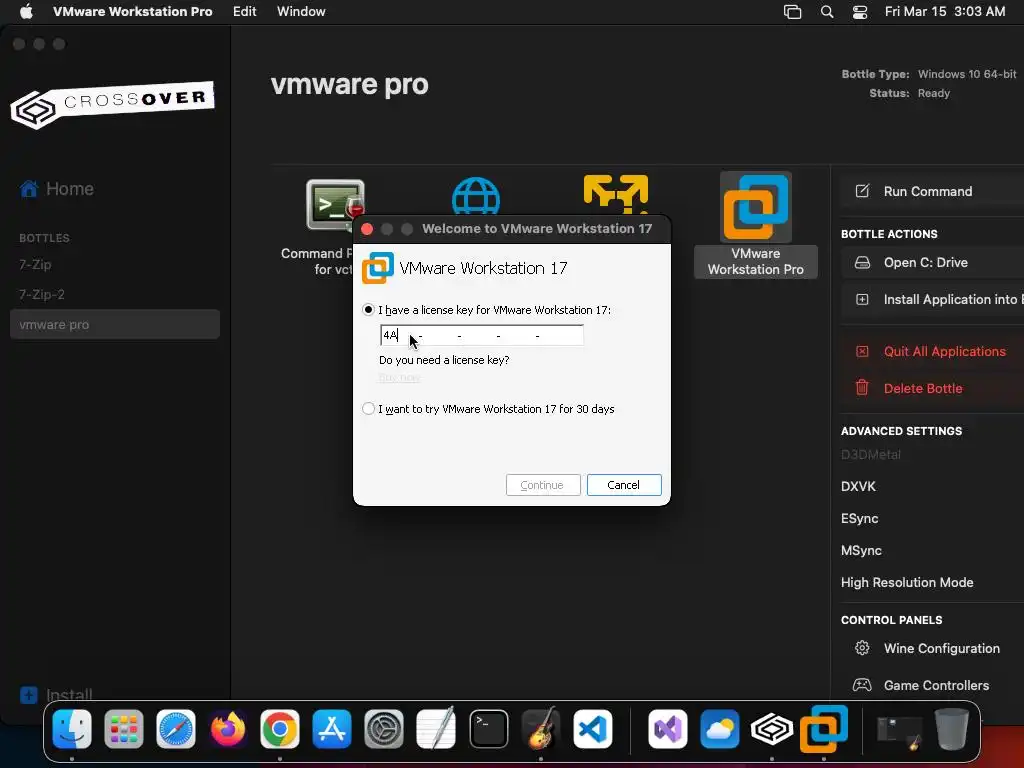
Task: Open the Apple menu
Action: 26,12
